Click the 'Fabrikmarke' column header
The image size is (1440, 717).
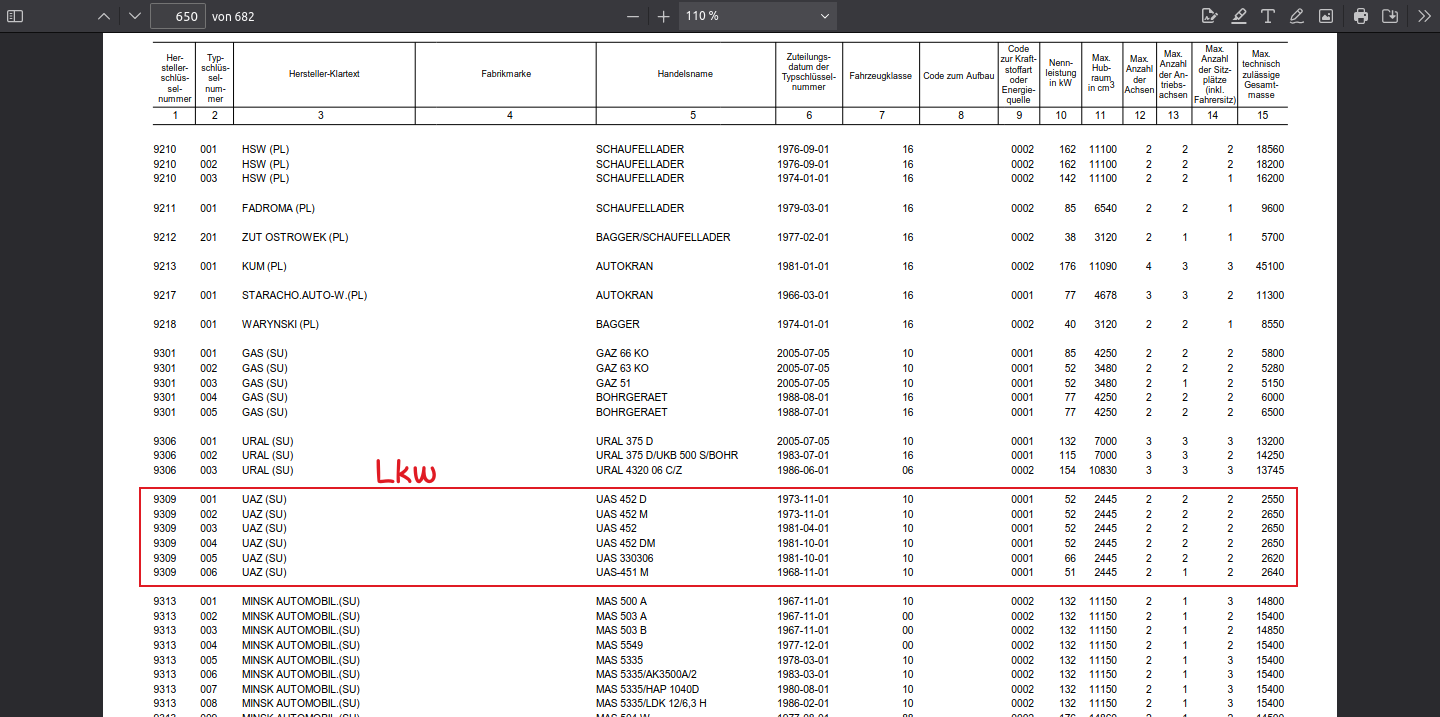[505, 75]
